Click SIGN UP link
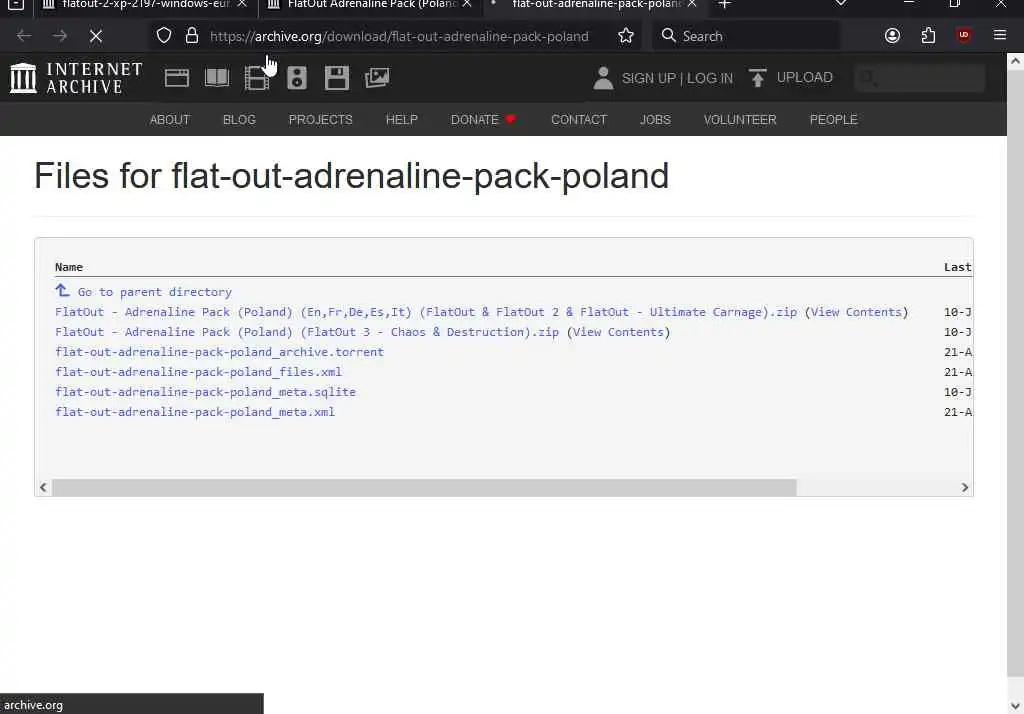 (648, 78)
